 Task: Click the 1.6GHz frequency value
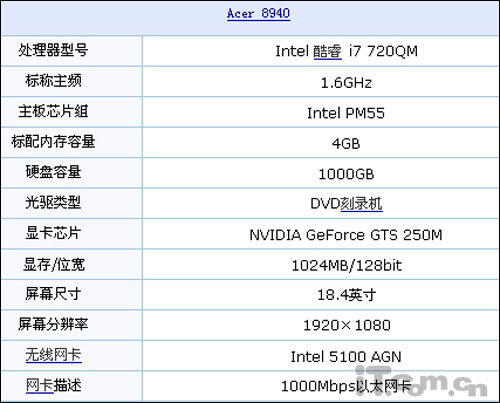(346, 83)
